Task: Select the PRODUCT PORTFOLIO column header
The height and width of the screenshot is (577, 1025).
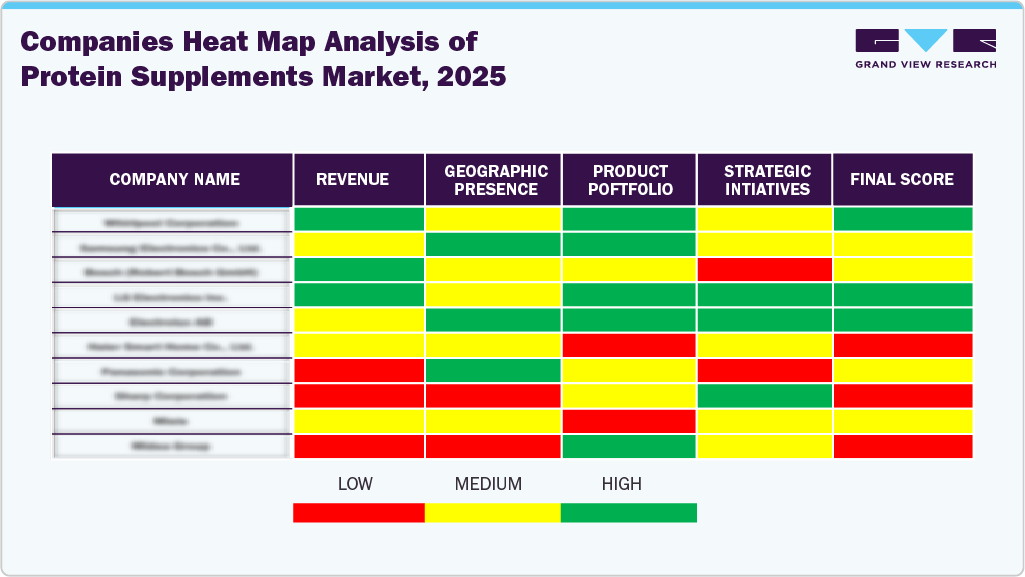Action: tap(630, 179)
